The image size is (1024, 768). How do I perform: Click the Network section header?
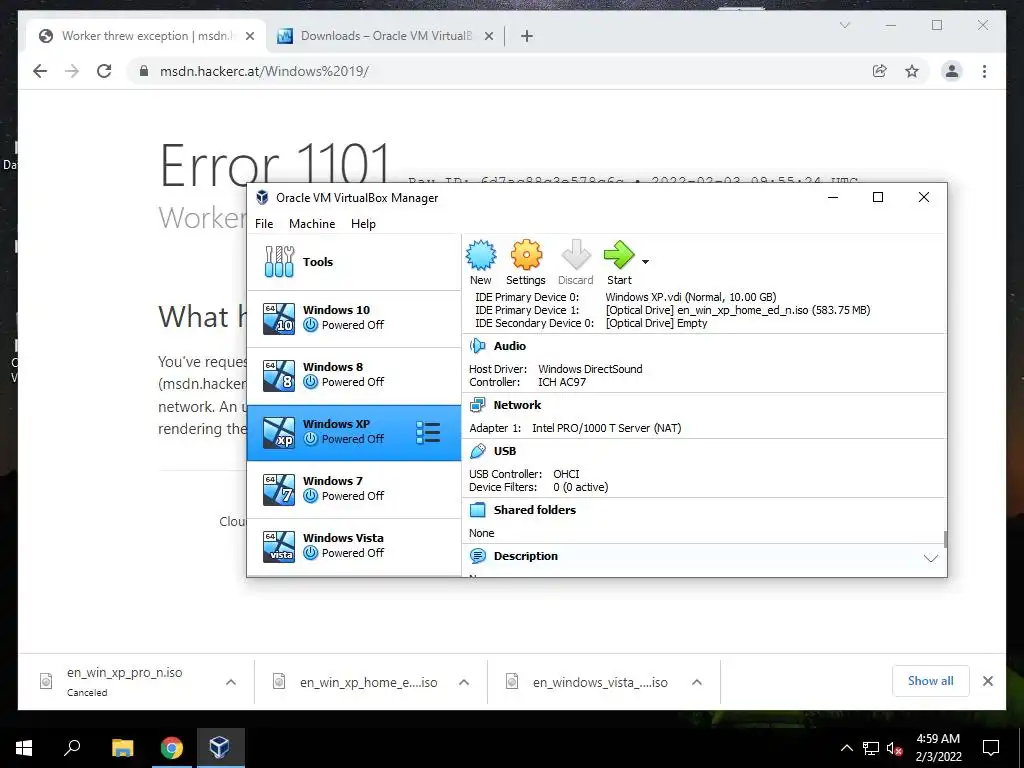click(x=517, y=405)
